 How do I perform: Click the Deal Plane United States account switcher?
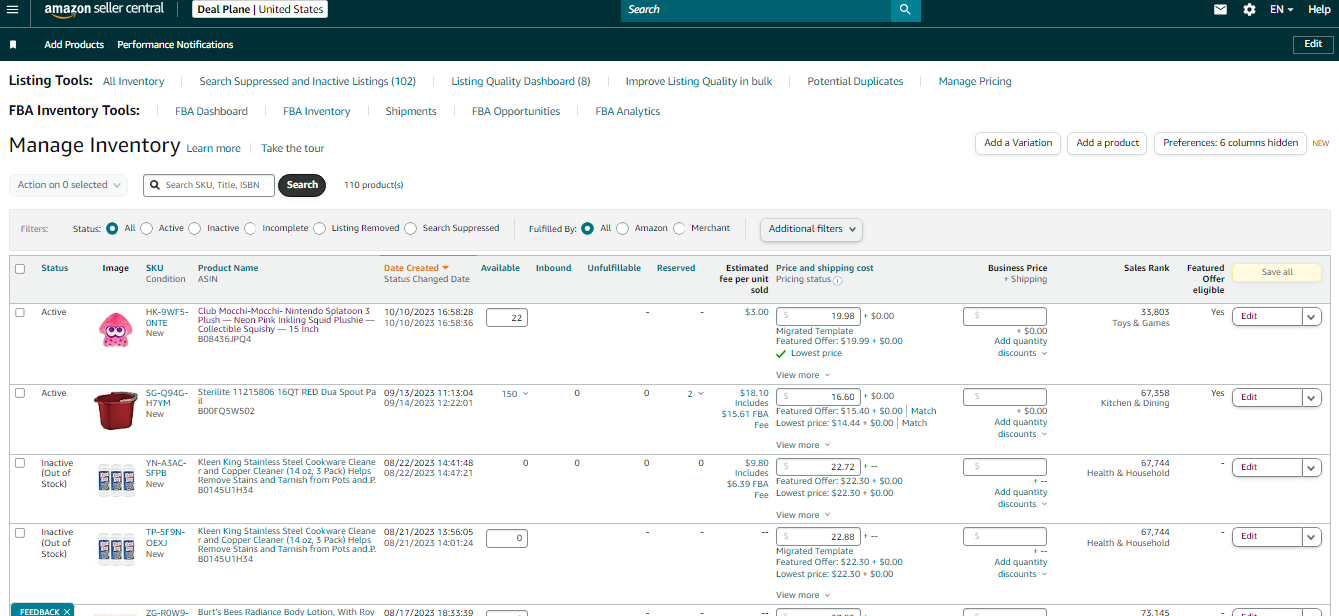pos(260,9)
